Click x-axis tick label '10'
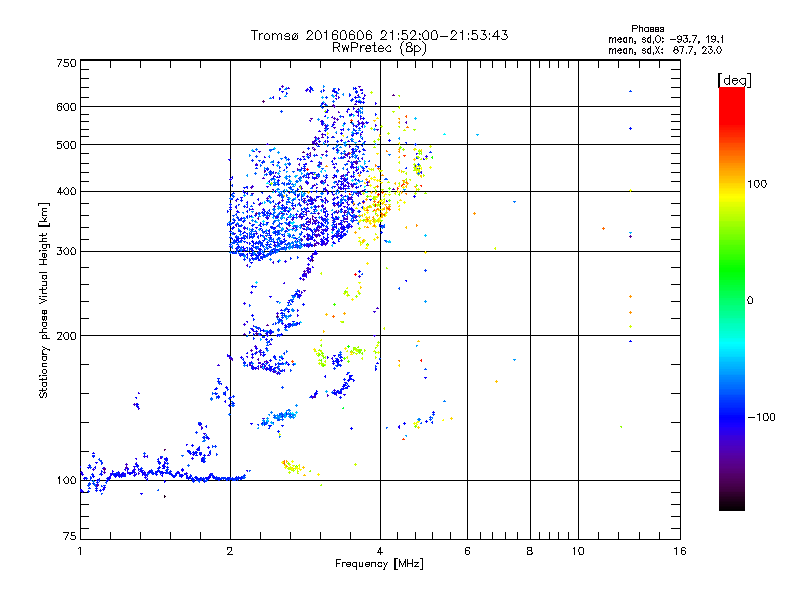 pos(578,551)
